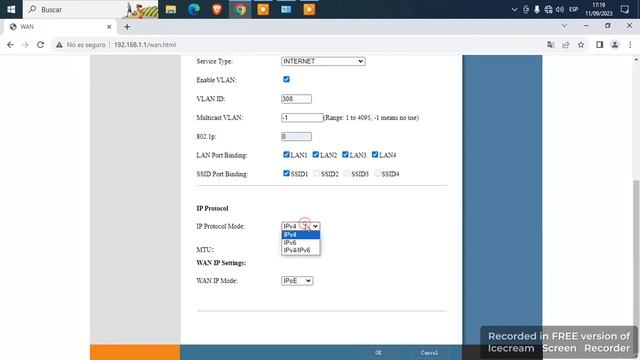Click the Multicast VLAN input field

tap(302, 118)
